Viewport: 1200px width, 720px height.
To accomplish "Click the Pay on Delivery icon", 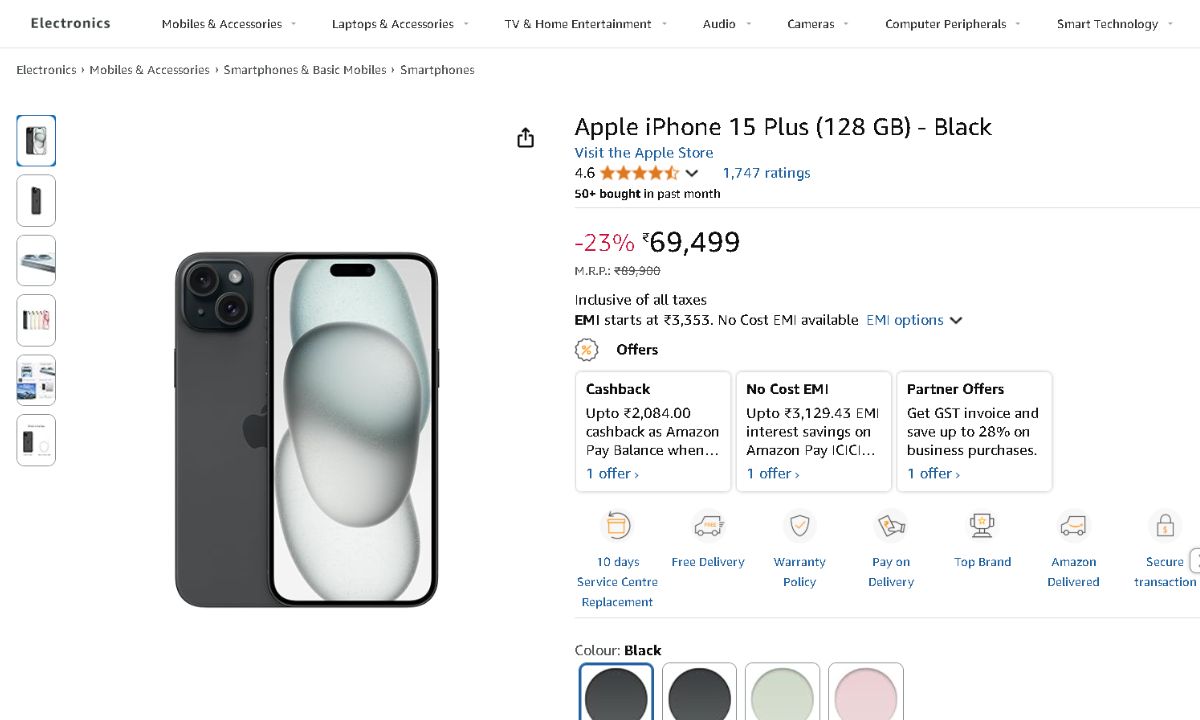I will point(891,526).
